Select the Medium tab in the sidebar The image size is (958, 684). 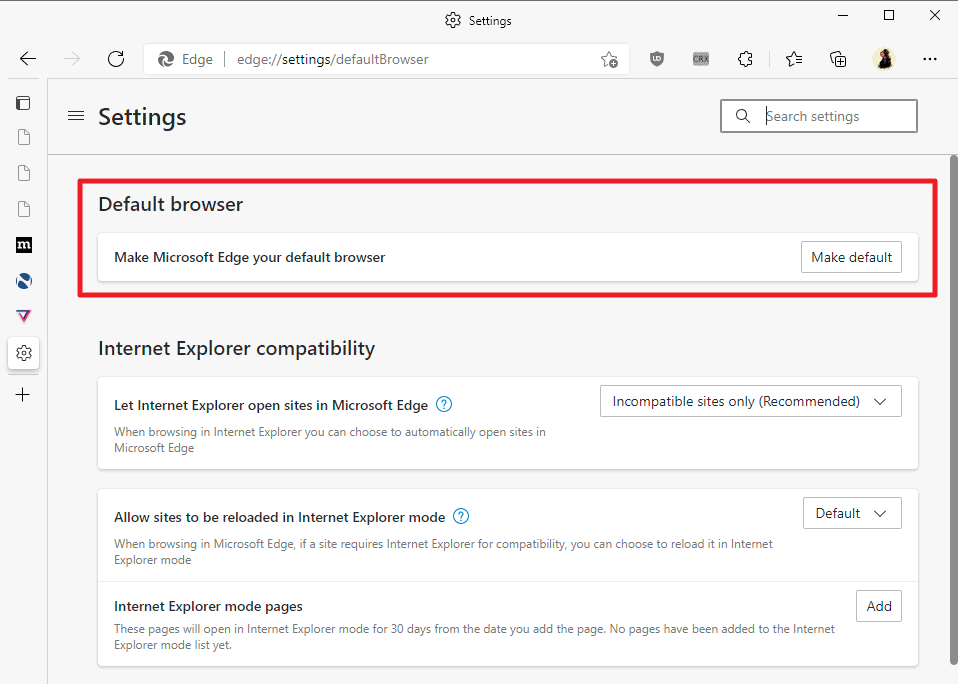(24, 245)
